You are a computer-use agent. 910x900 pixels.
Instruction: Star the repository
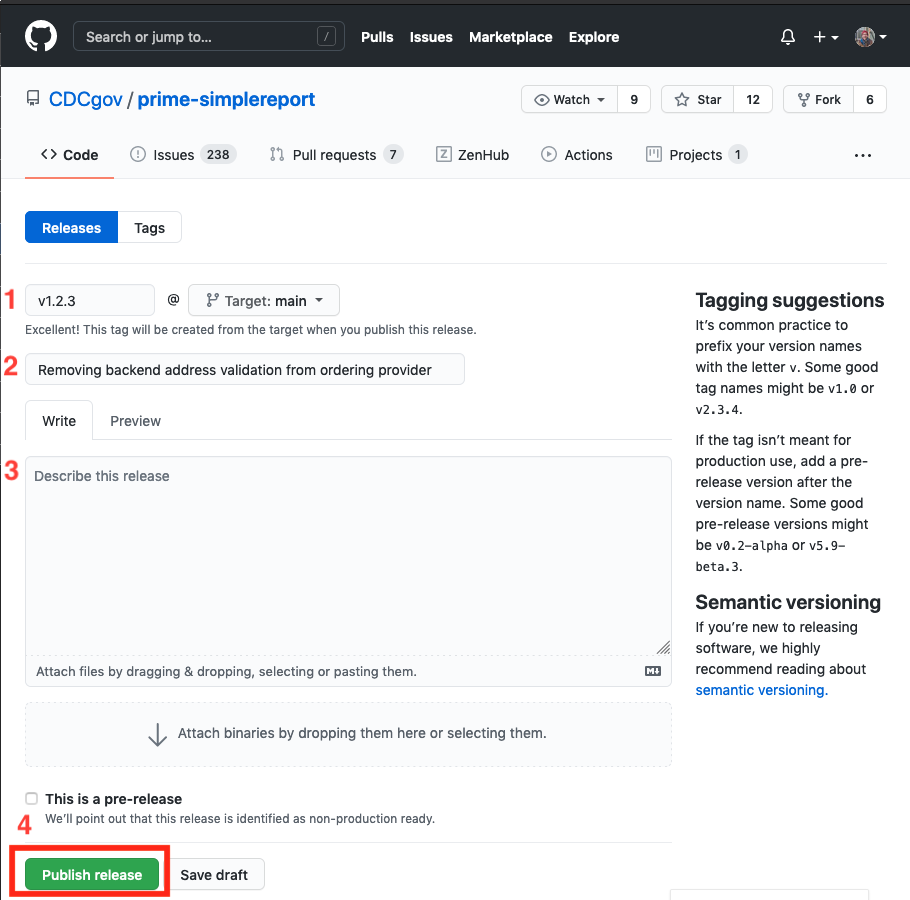coord(698,99)
